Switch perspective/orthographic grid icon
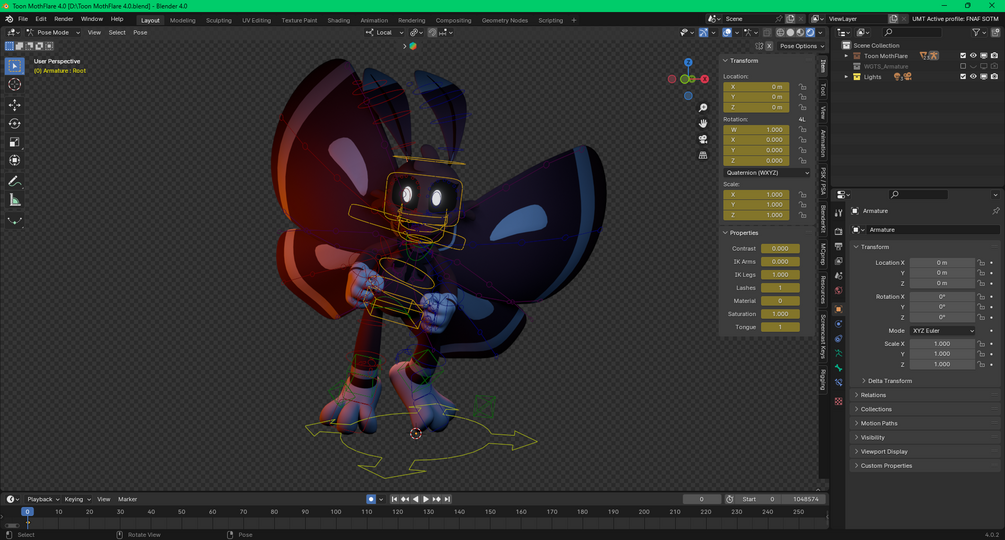1005x540 pixels. (x=703, y=155)
